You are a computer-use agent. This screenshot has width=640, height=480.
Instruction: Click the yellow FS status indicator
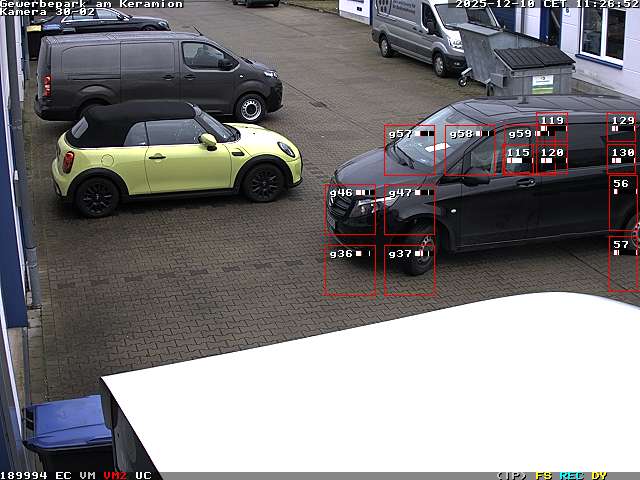[544, 475]
